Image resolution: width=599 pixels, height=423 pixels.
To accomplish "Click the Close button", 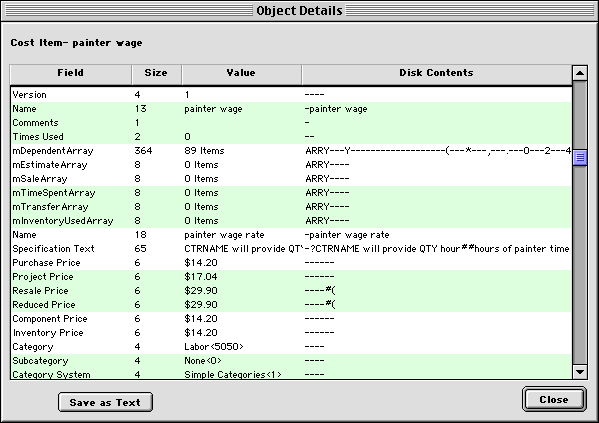I will tap(554, 400).
